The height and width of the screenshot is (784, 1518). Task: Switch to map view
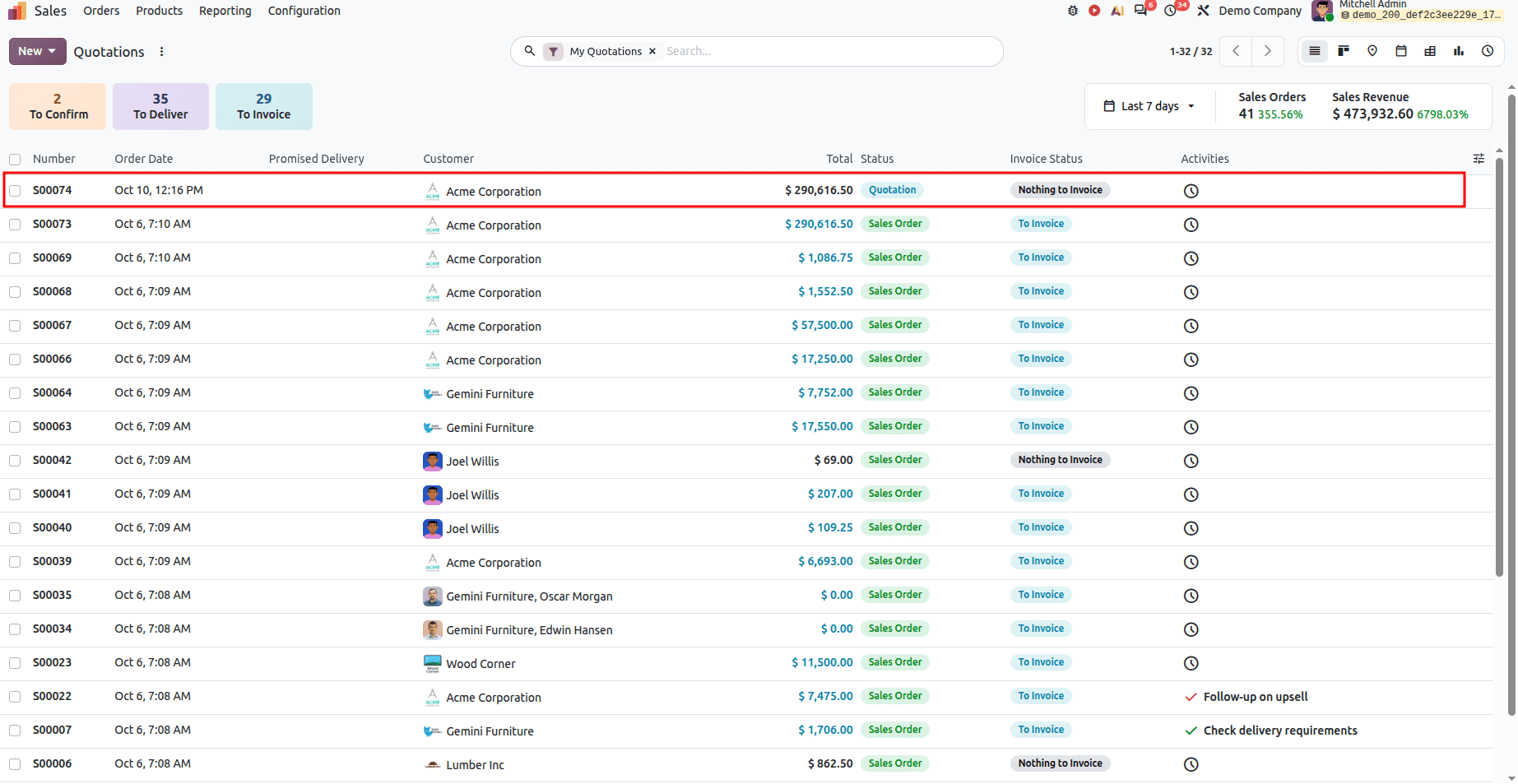pyautogui.click(x=1372, y=51)
